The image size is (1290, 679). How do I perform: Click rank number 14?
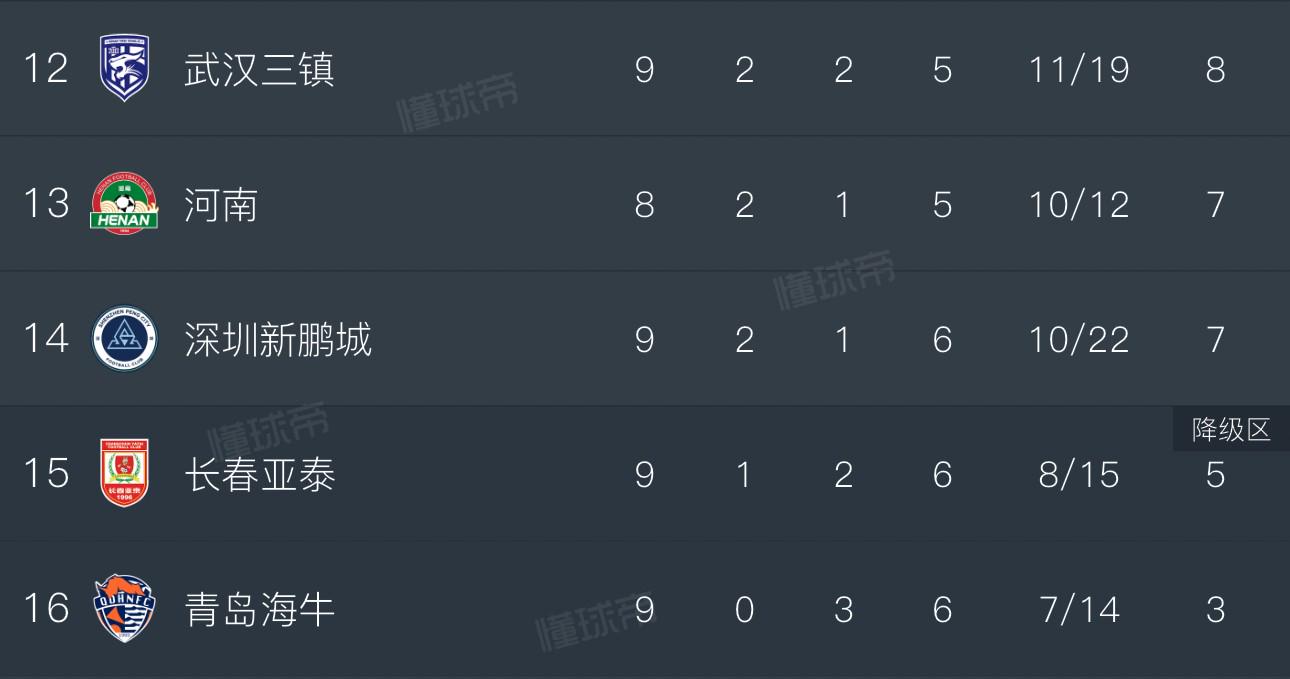pos(46,338)
